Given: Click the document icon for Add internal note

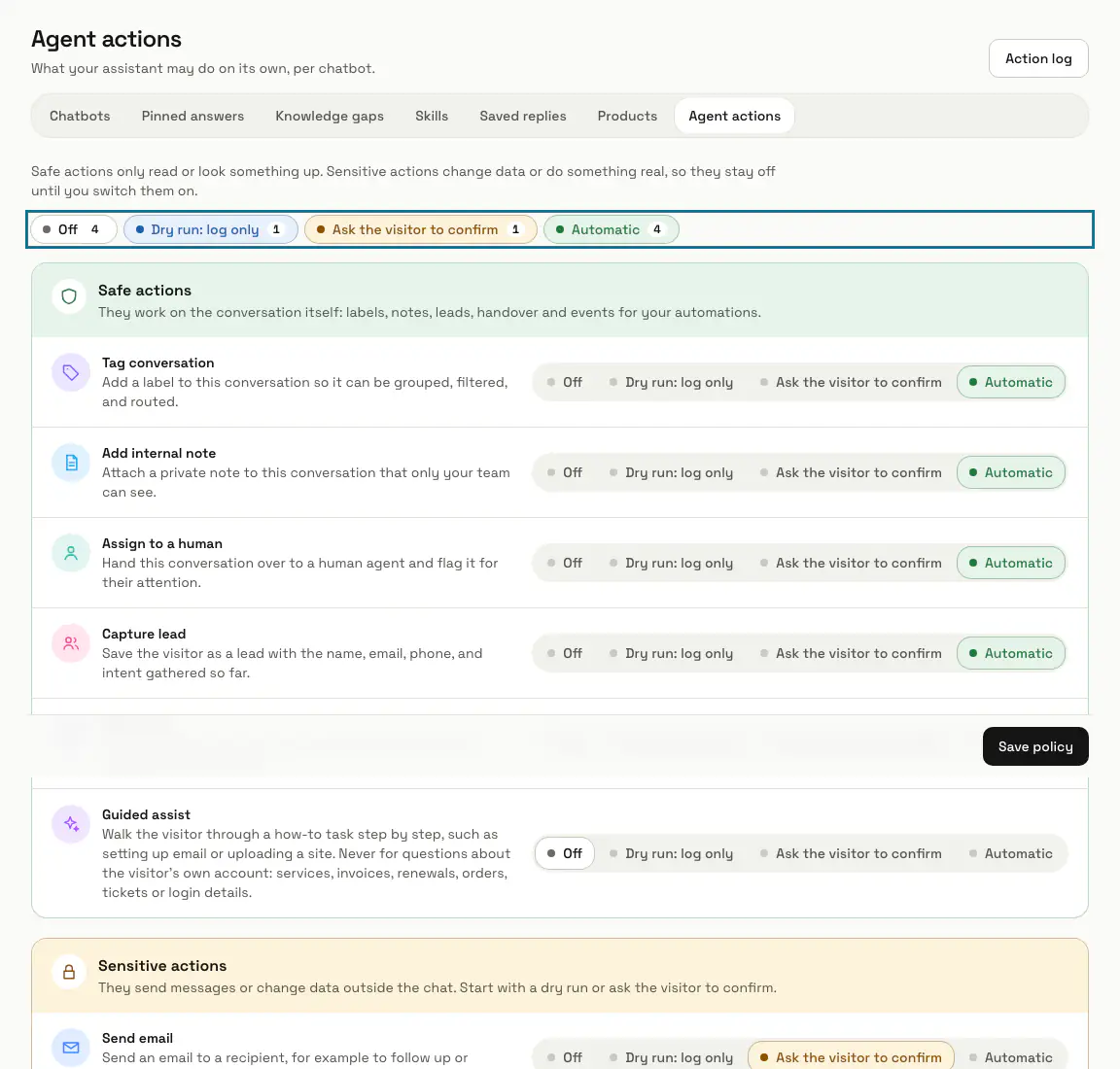Looking at the screenshot, I should [71, 463].
